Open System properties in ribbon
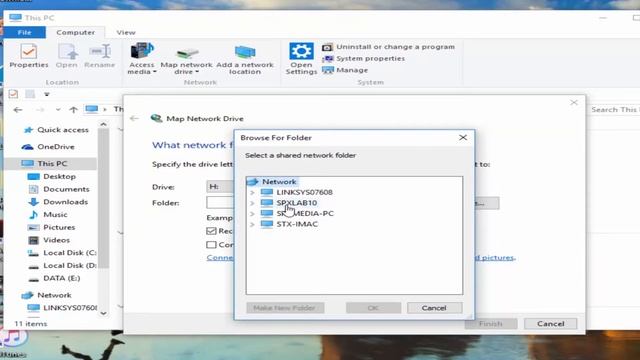The width and height of the screenshot is (640, 360). 363,58
